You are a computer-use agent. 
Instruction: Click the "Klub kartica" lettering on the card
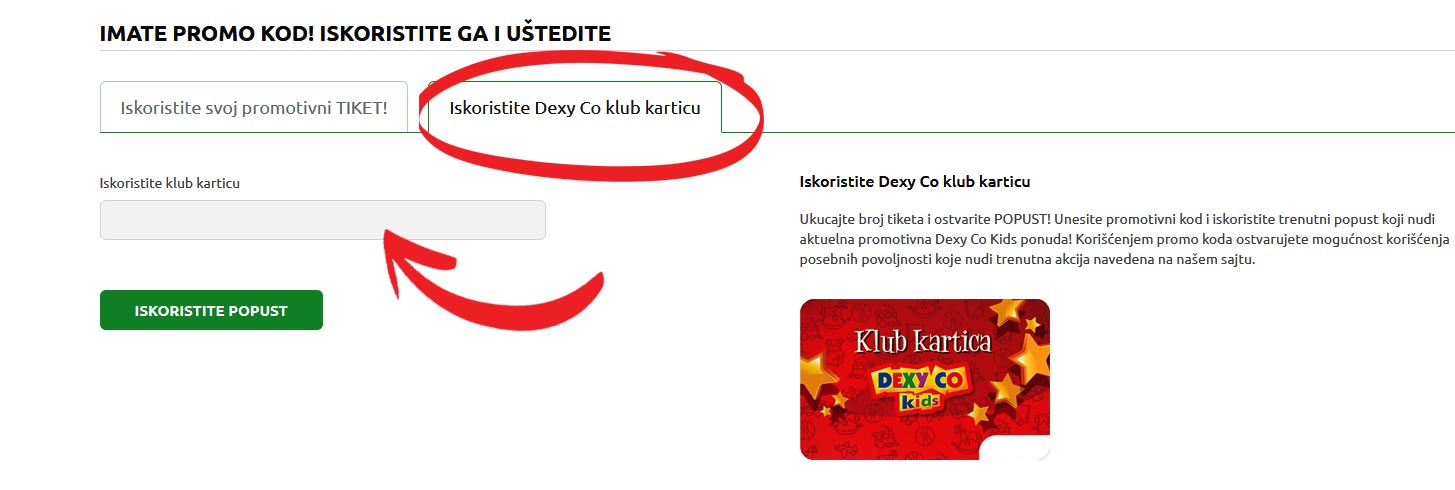[923, 342]
